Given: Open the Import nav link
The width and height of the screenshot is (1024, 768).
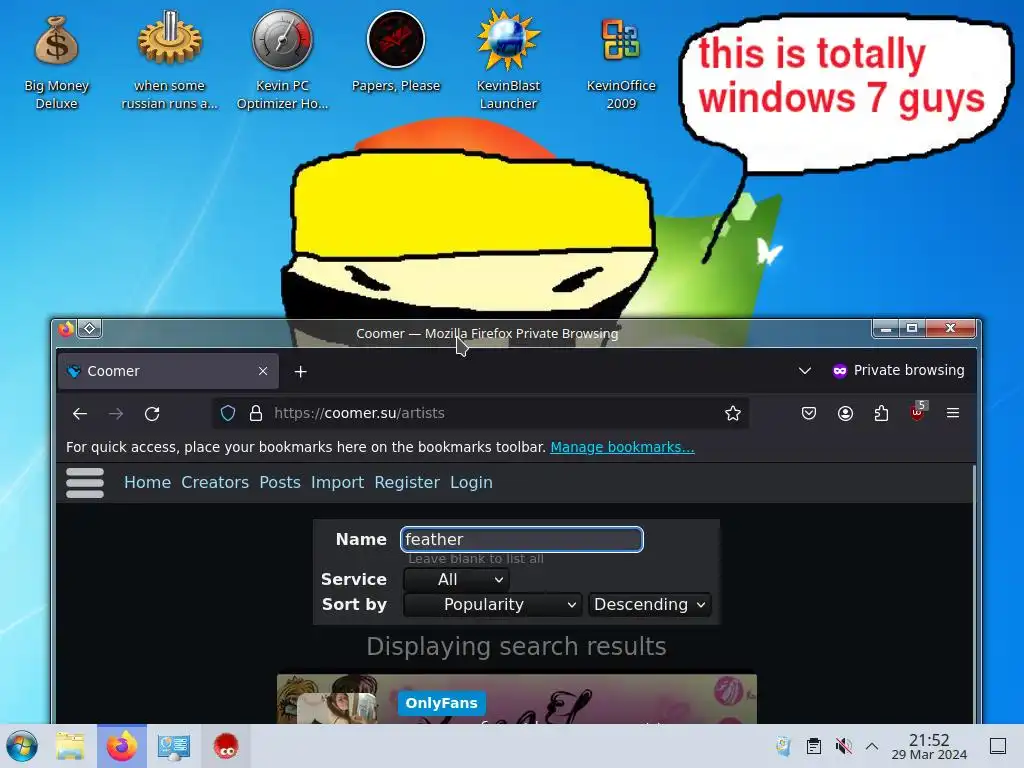Looking at the screenshot, I should (x=337, y=483).
